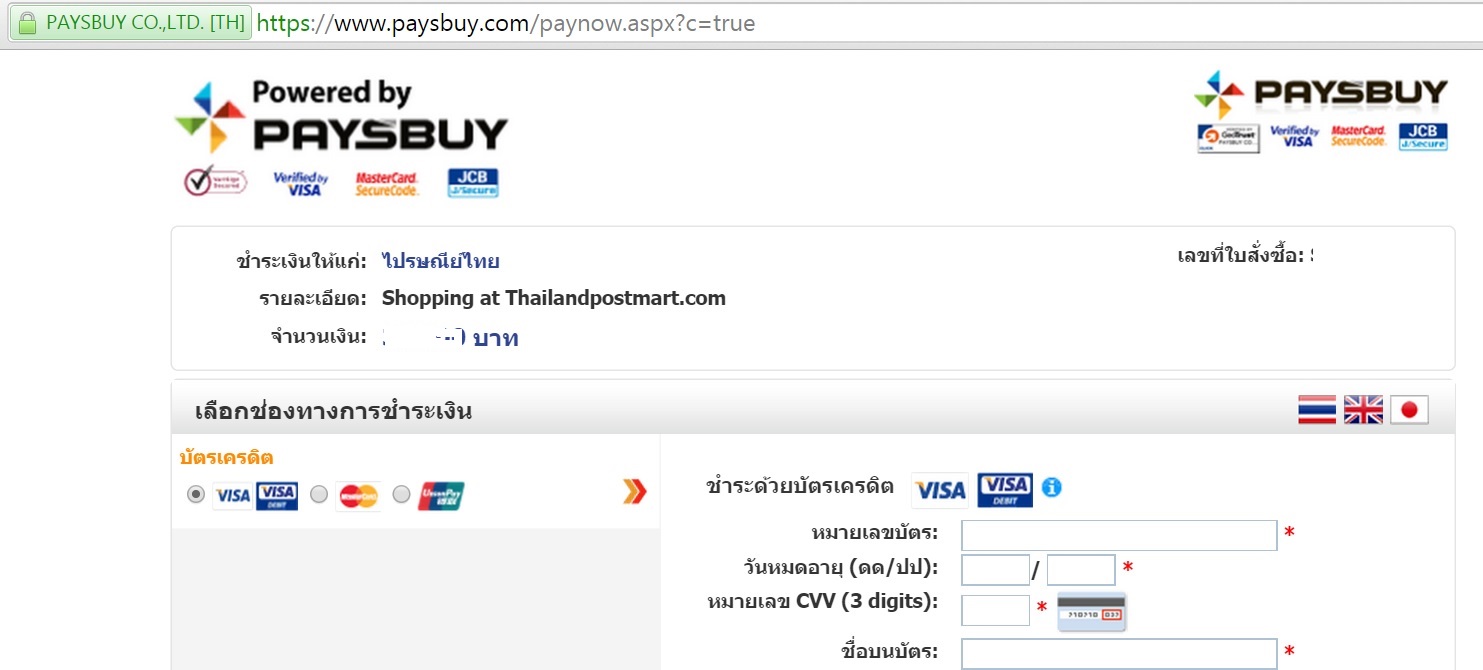Click the CVV number input field
Image resolution: width=1483 pixels, height=670 pixels.
[995, 610]
